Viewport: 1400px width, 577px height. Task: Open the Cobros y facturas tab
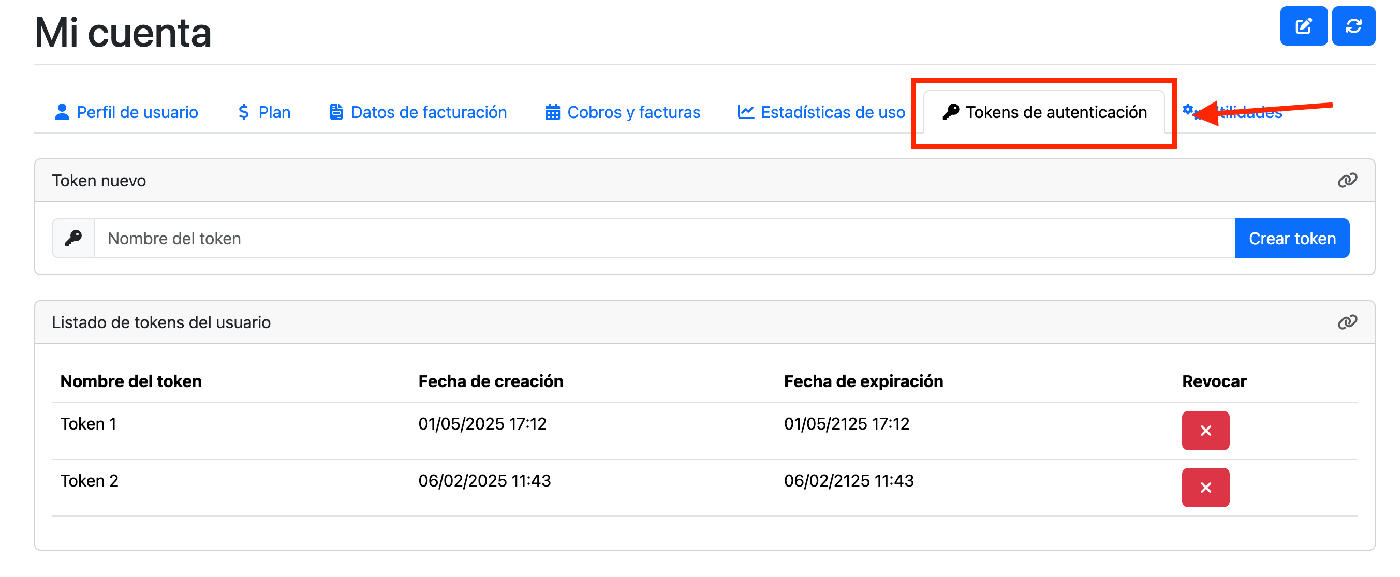click(632, 112)
